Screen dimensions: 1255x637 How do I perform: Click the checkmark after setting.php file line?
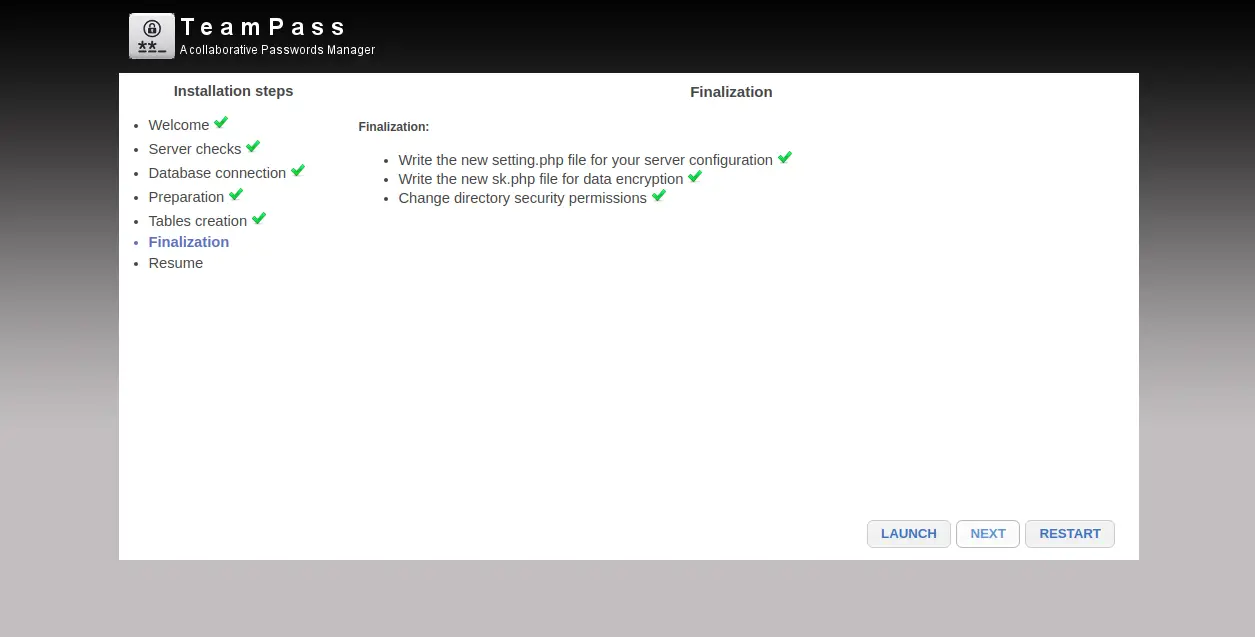coord(785,157)
